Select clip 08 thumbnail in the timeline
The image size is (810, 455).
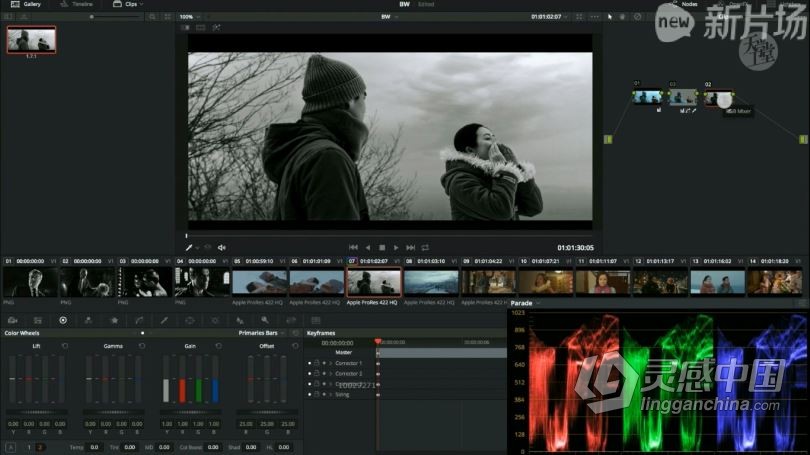pos(431,282)
